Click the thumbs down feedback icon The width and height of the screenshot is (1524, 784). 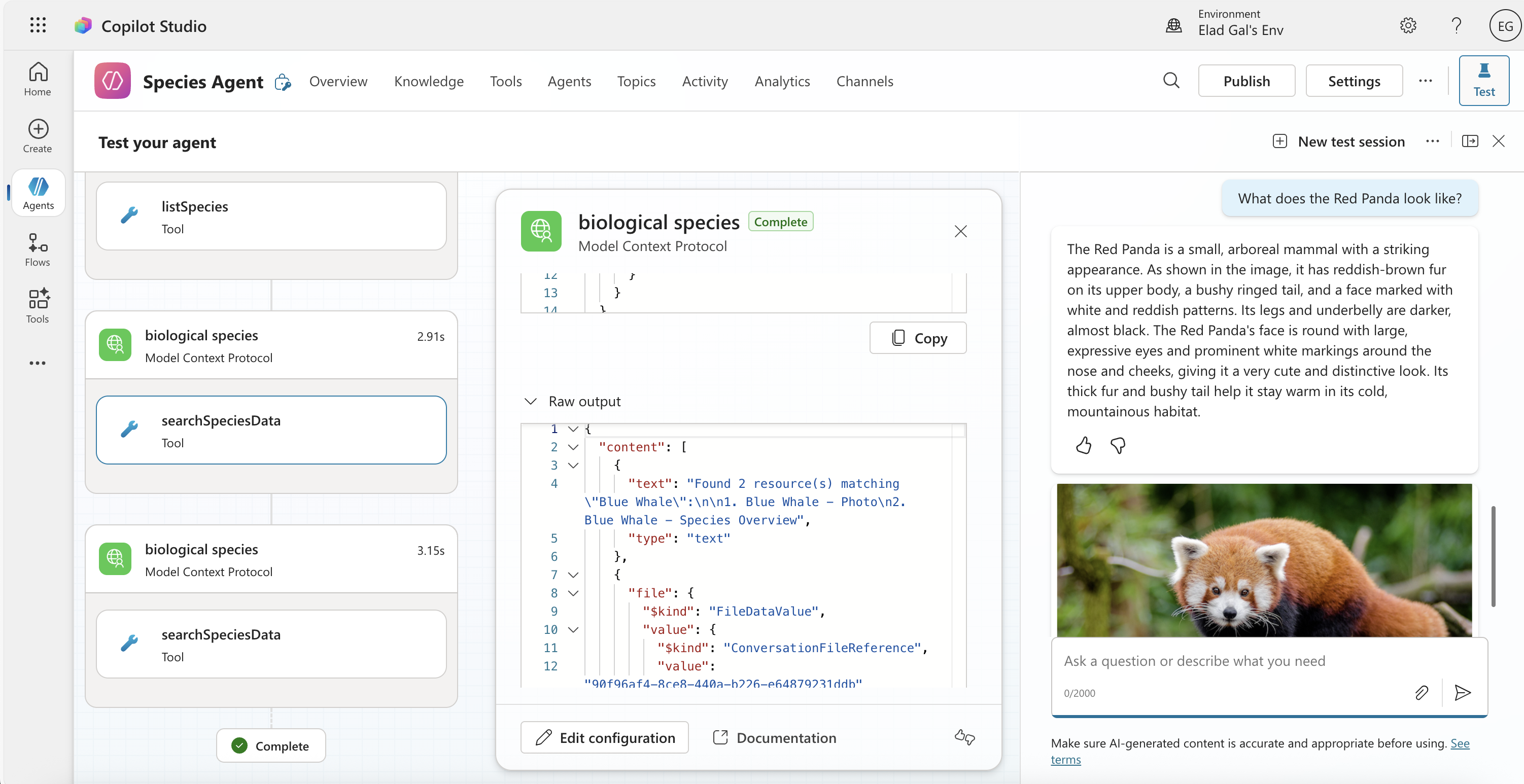(x=1118, y=445)
